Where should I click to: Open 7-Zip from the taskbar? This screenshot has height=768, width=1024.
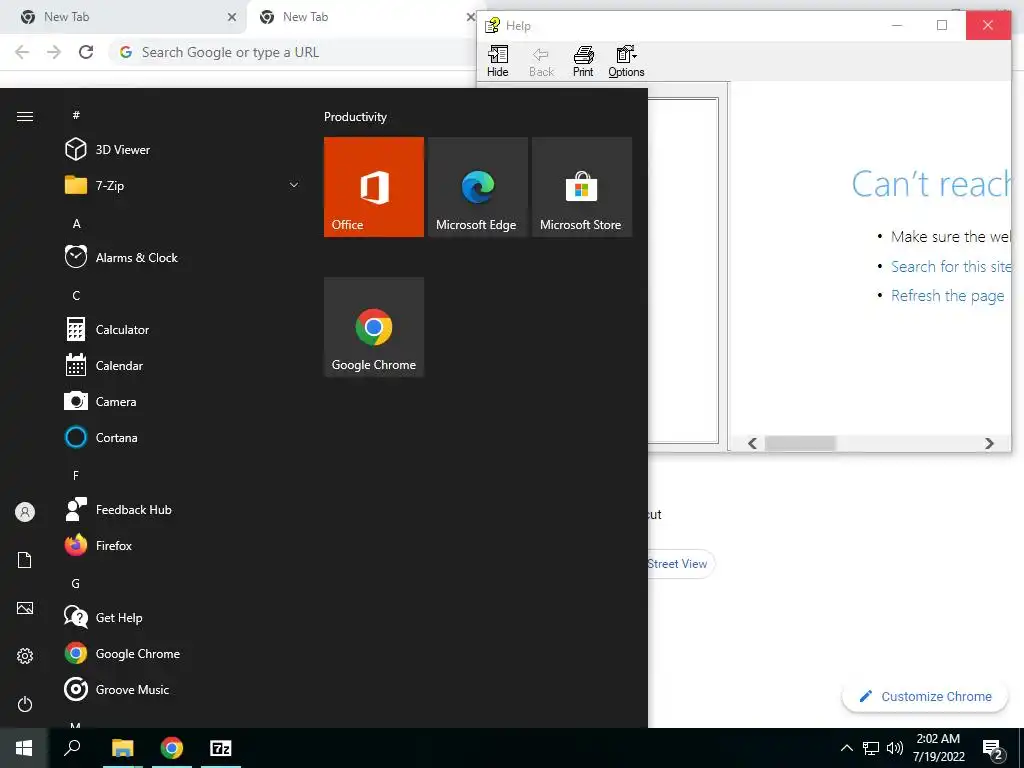point(221,748)
